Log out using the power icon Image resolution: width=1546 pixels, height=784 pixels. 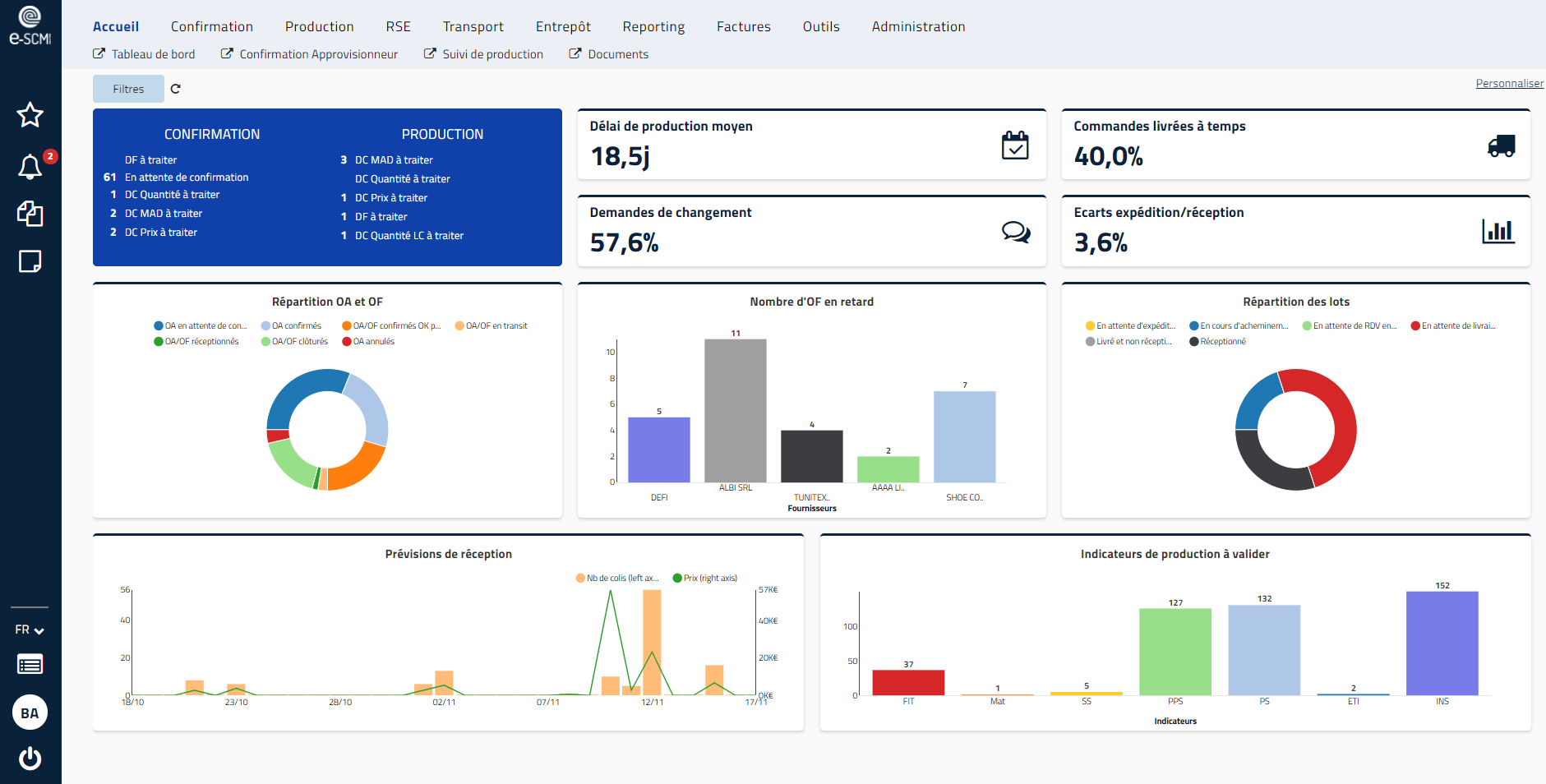(30, 759)
